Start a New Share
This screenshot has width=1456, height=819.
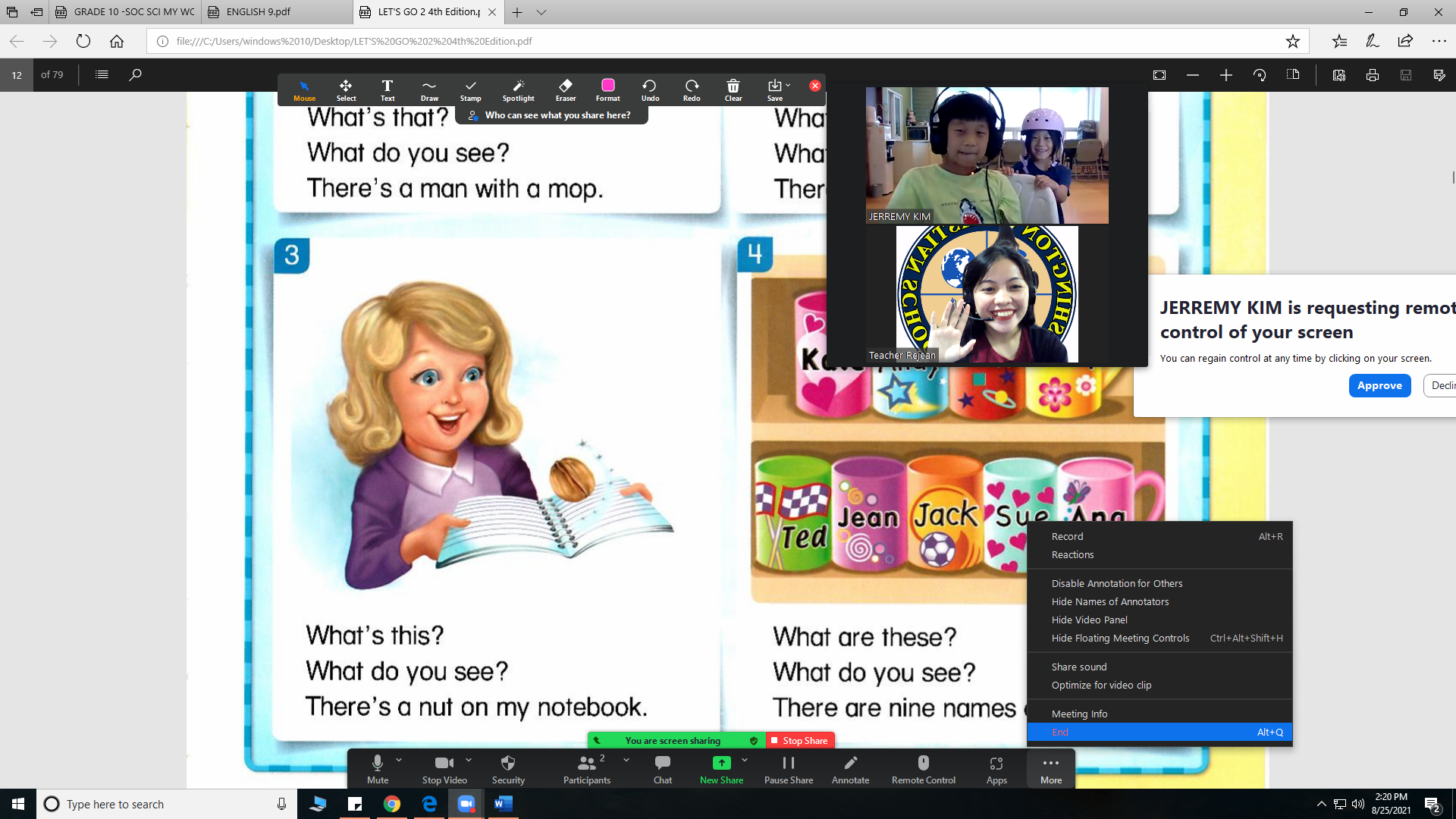721,769
